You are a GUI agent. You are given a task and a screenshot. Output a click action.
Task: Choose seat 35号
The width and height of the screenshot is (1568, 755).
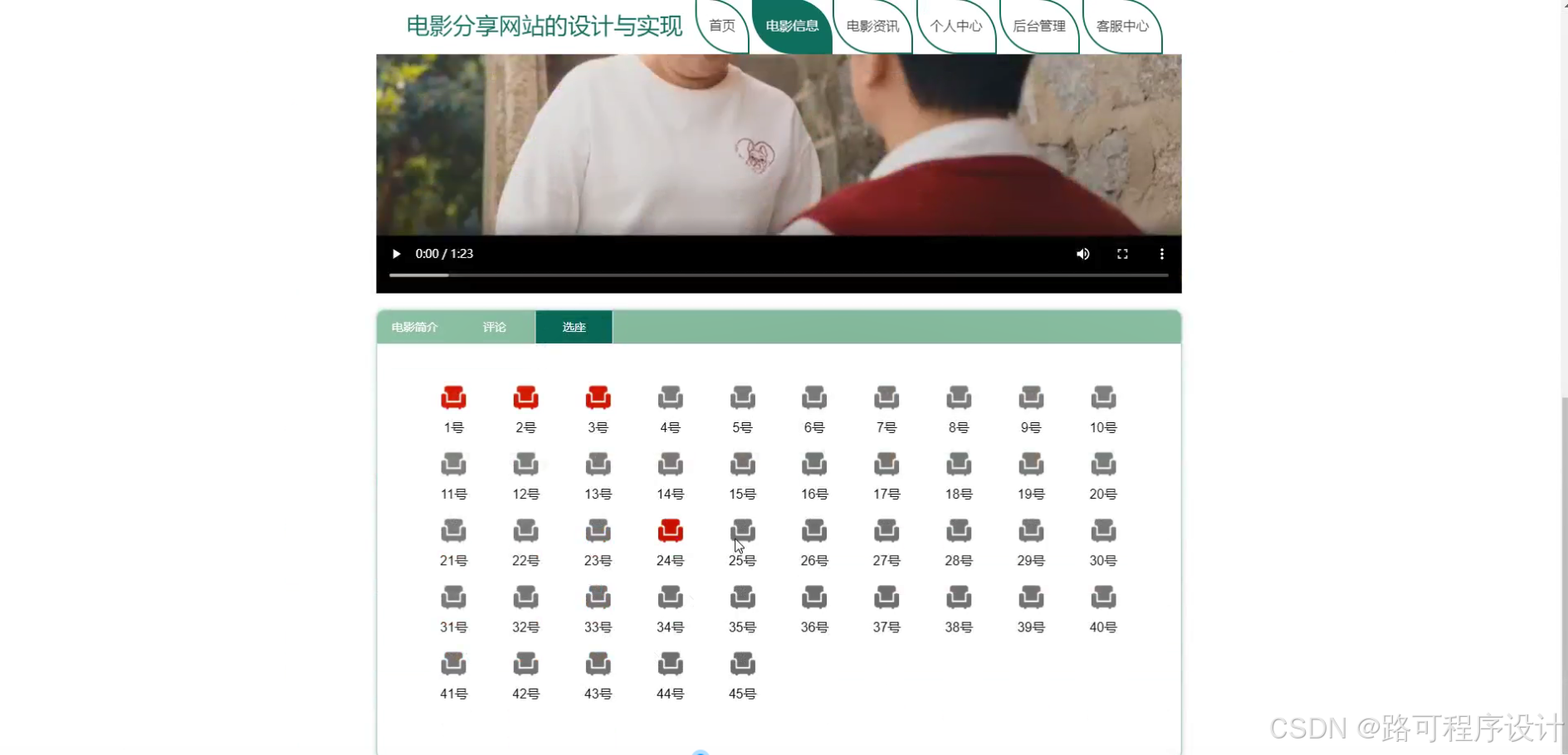[742, 597]
